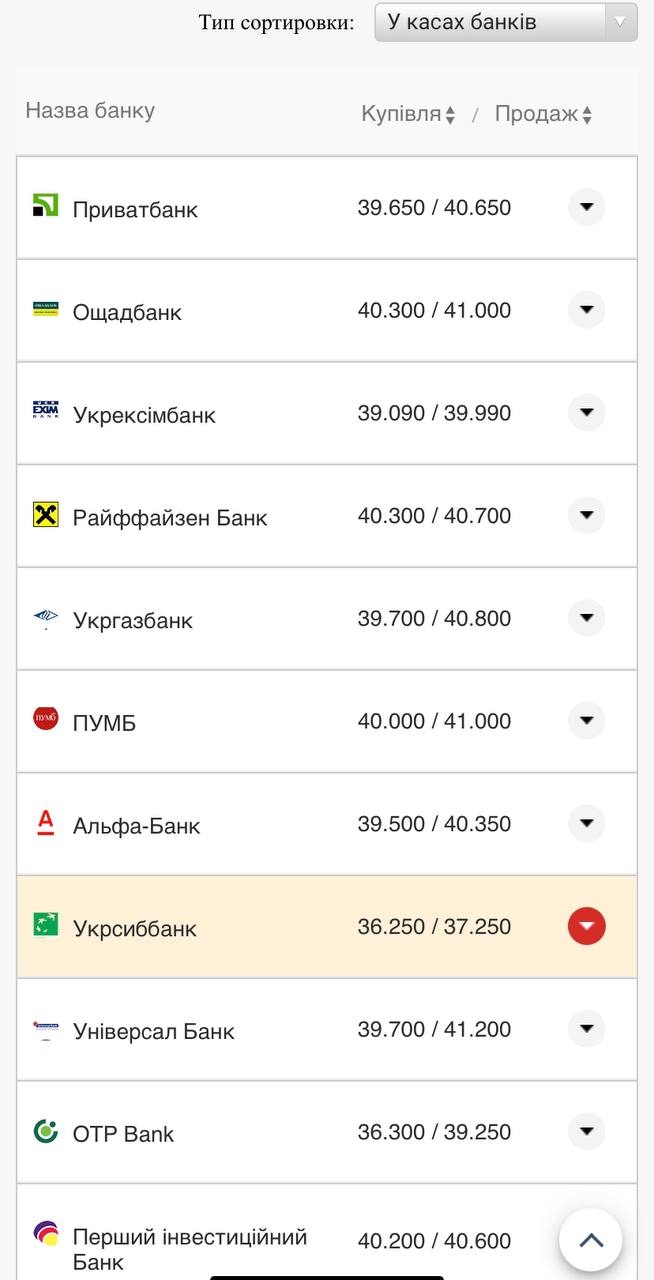Click the Укрсиббанк green logo icon

coord(46,925)
